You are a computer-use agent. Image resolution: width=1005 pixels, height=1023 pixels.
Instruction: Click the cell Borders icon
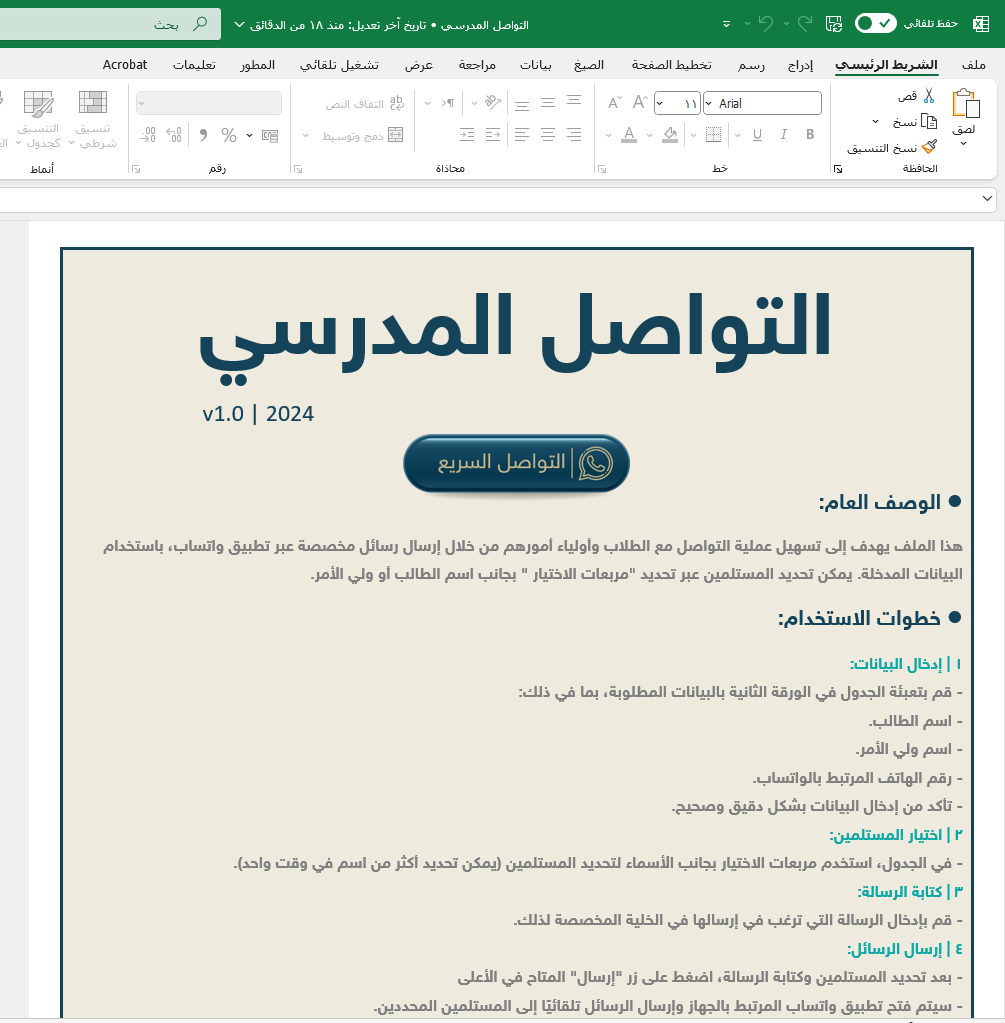click(x=713, y=134)
